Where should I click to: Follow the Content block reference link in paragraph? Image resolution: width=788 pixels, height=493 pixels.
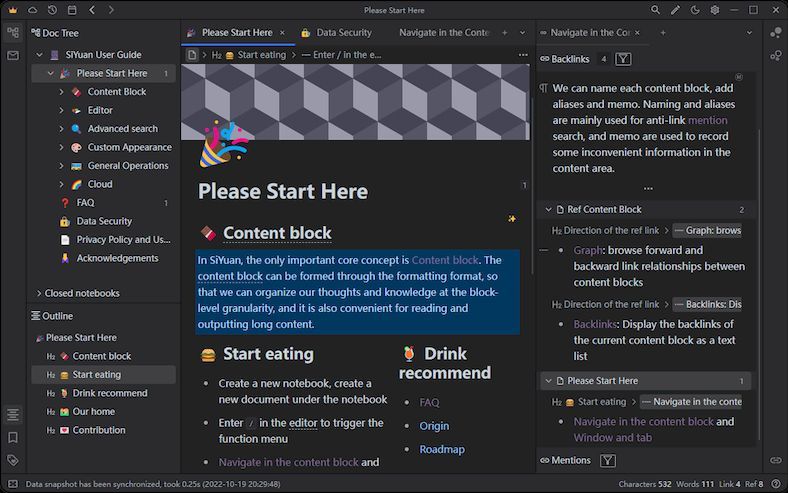click(x=445, y=260)
